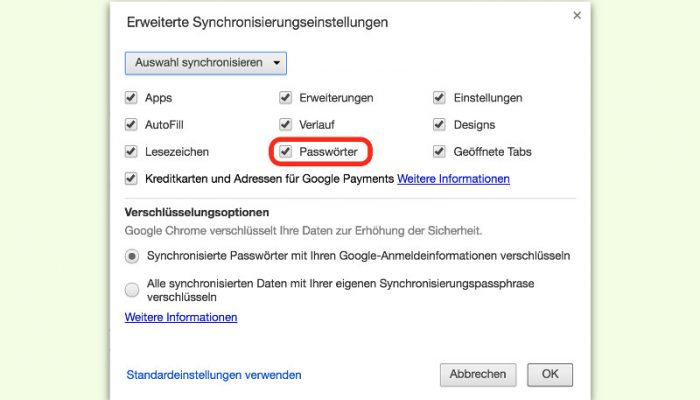Select the own Synchronisierungspassphrase radio option

pos(132,290)
